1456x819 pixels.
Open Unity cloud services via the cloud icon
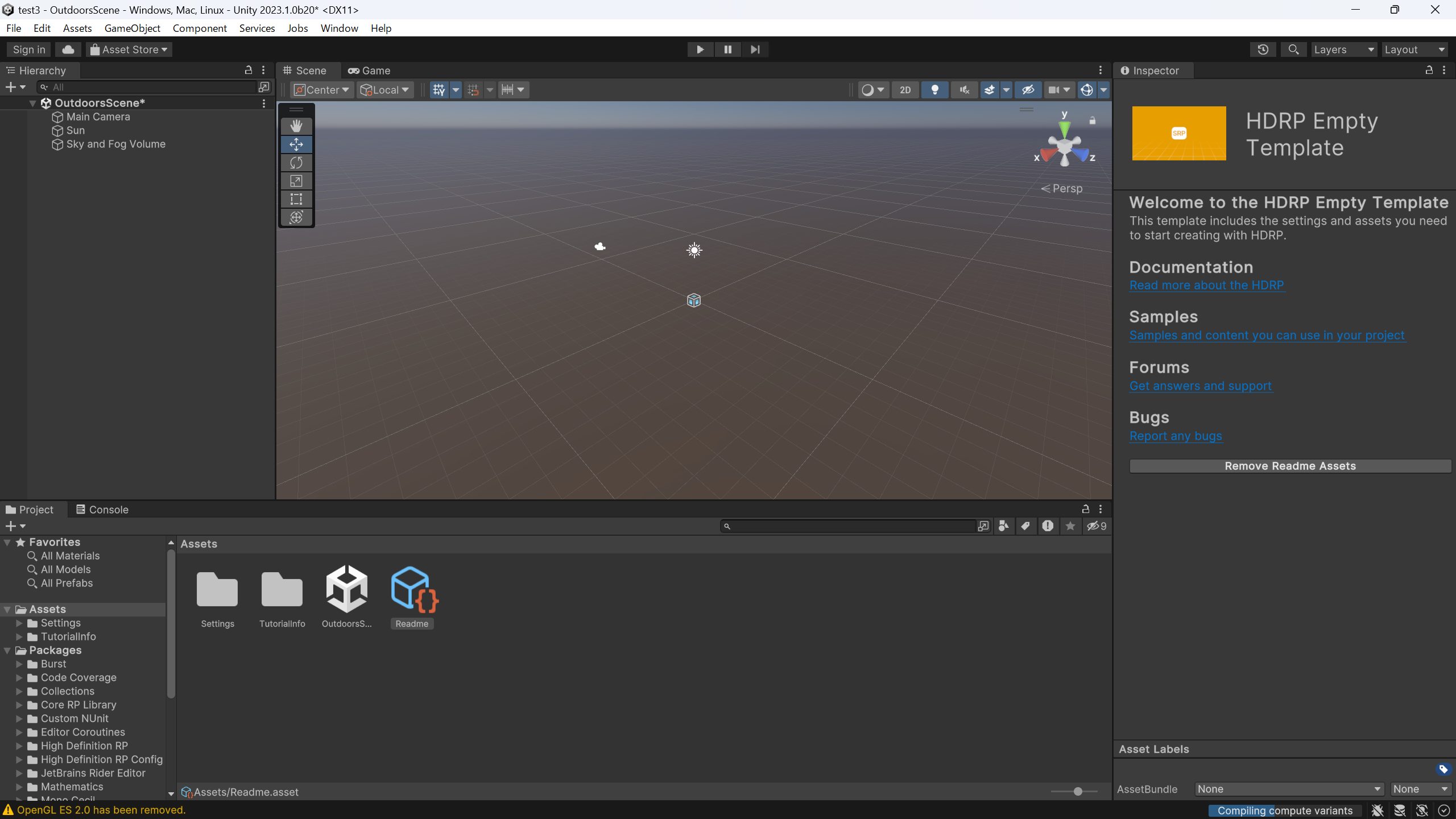(x=68, y=49)
